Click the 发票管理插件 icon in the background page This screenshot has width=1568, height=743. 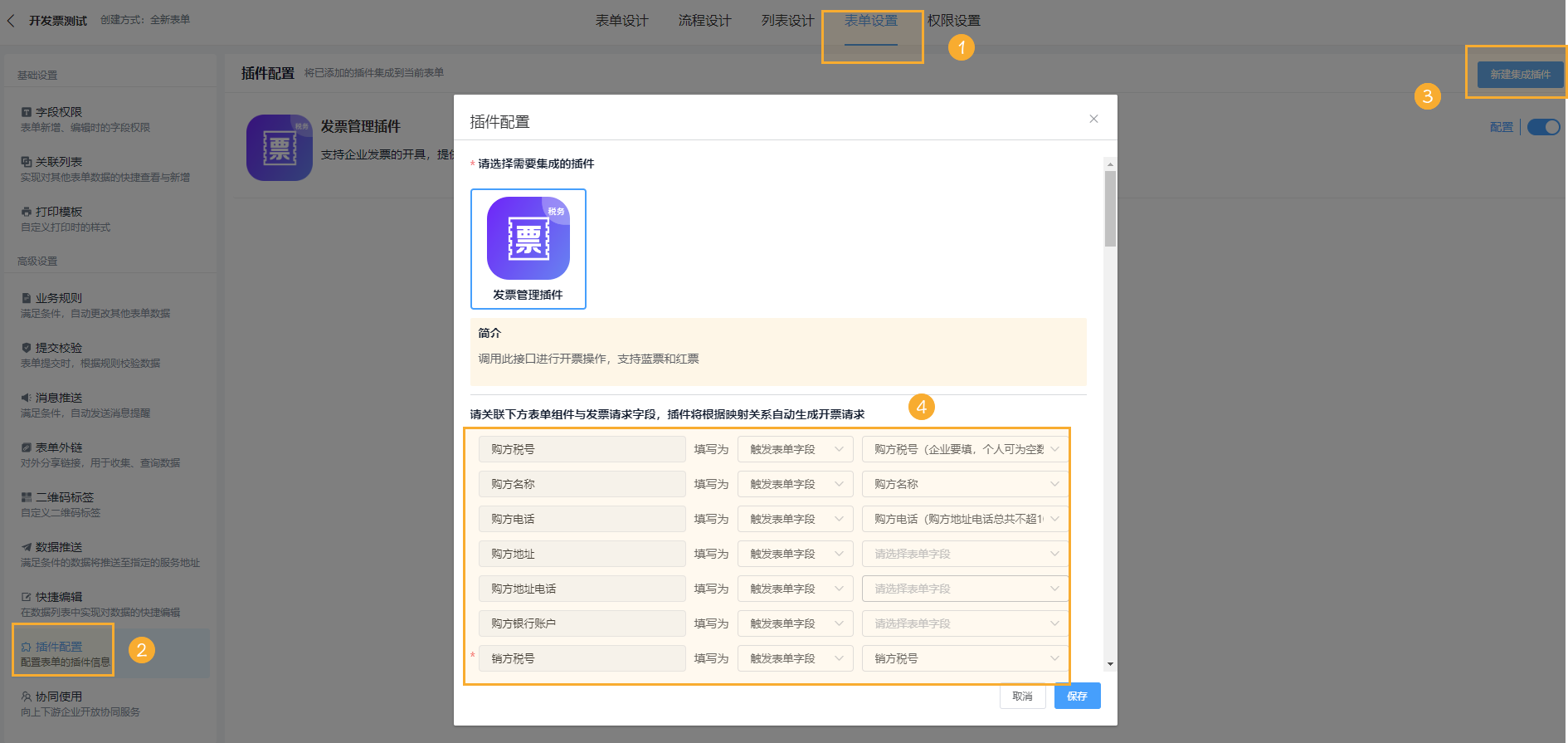point(280,148)
